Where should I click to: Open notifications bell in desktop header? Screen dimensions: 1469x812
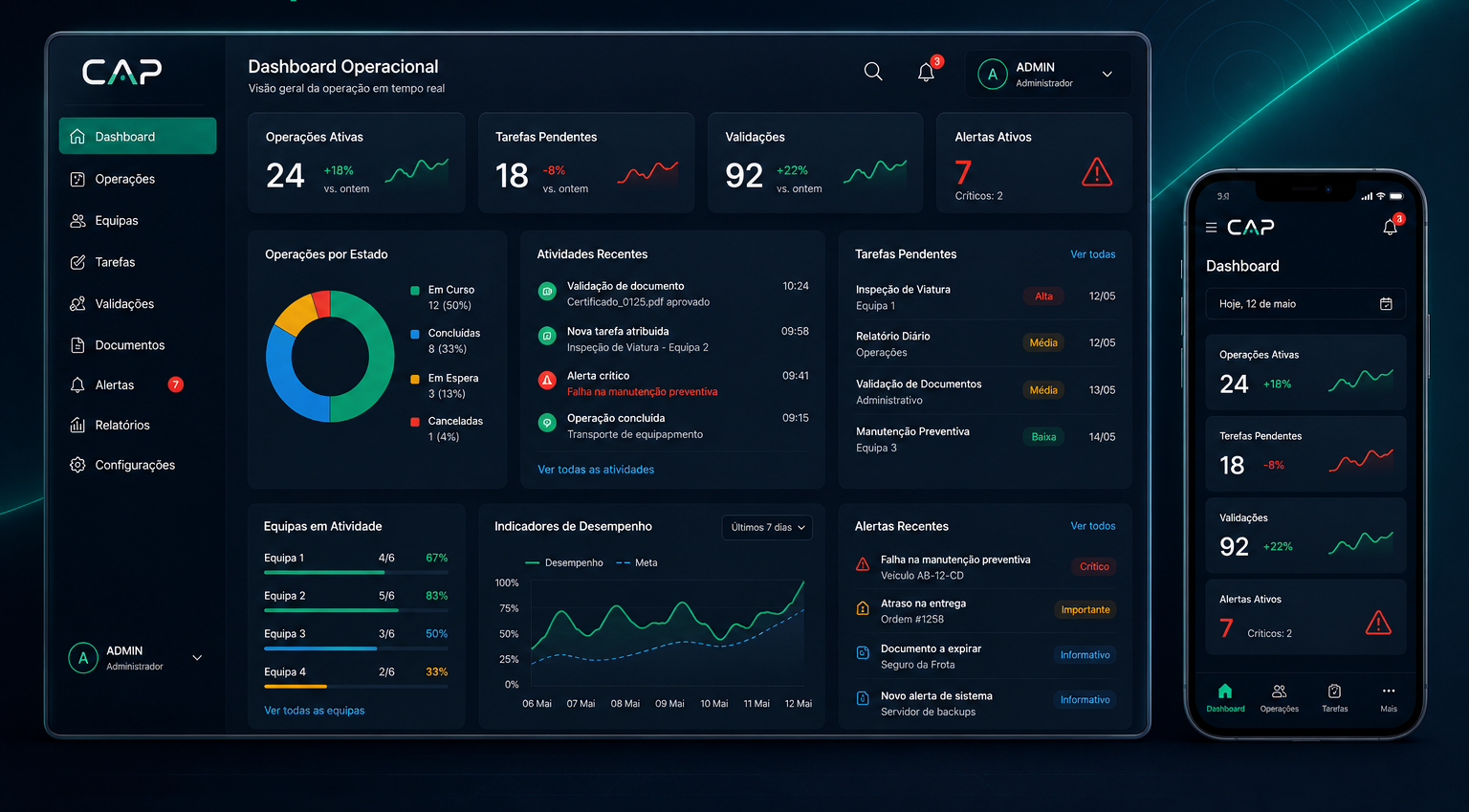(926, 72)
